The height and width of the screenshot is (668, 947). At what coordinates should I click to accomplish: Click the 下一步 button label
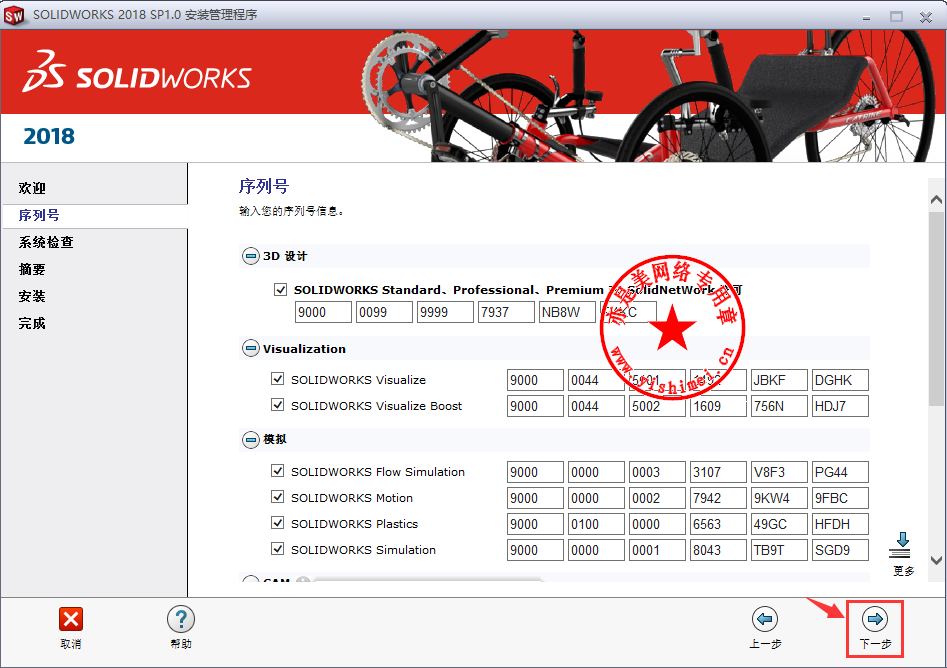coord(875,644)
